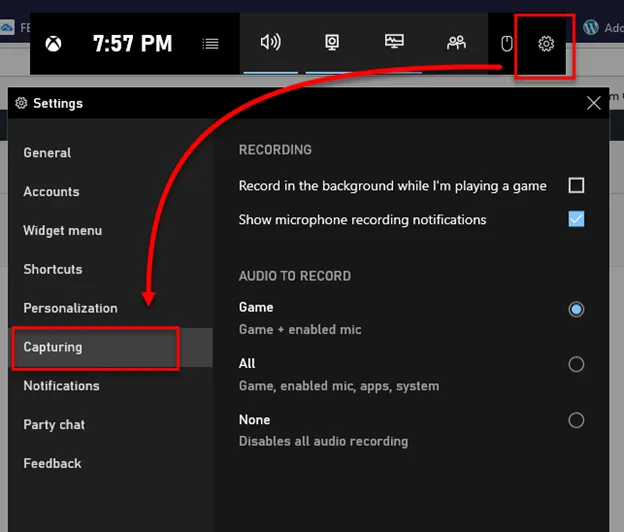Click the 'Game + enabled mic' description

300,329
